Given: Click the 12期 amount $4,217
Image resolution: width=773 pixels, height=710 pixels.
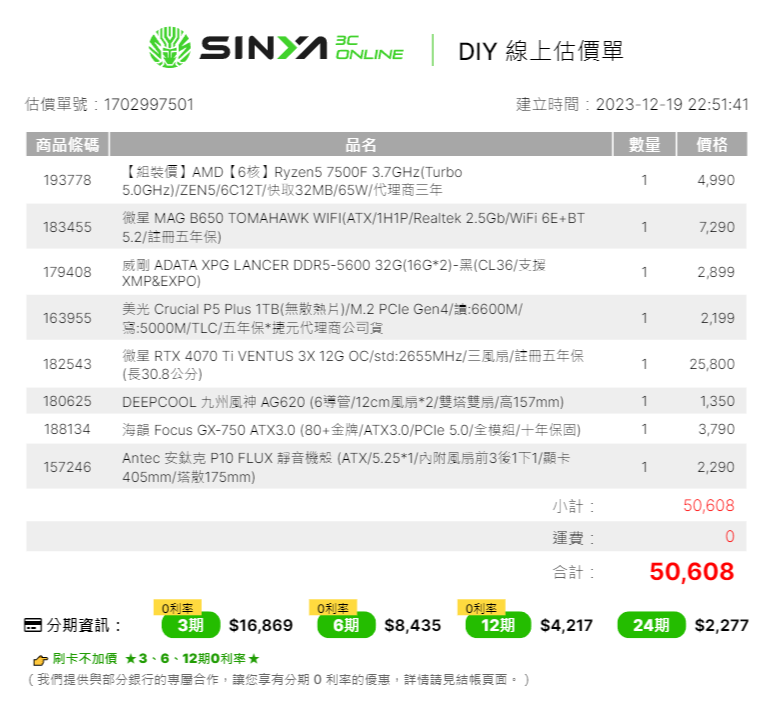Looking at the screenshot, I should tap(566, 625).
